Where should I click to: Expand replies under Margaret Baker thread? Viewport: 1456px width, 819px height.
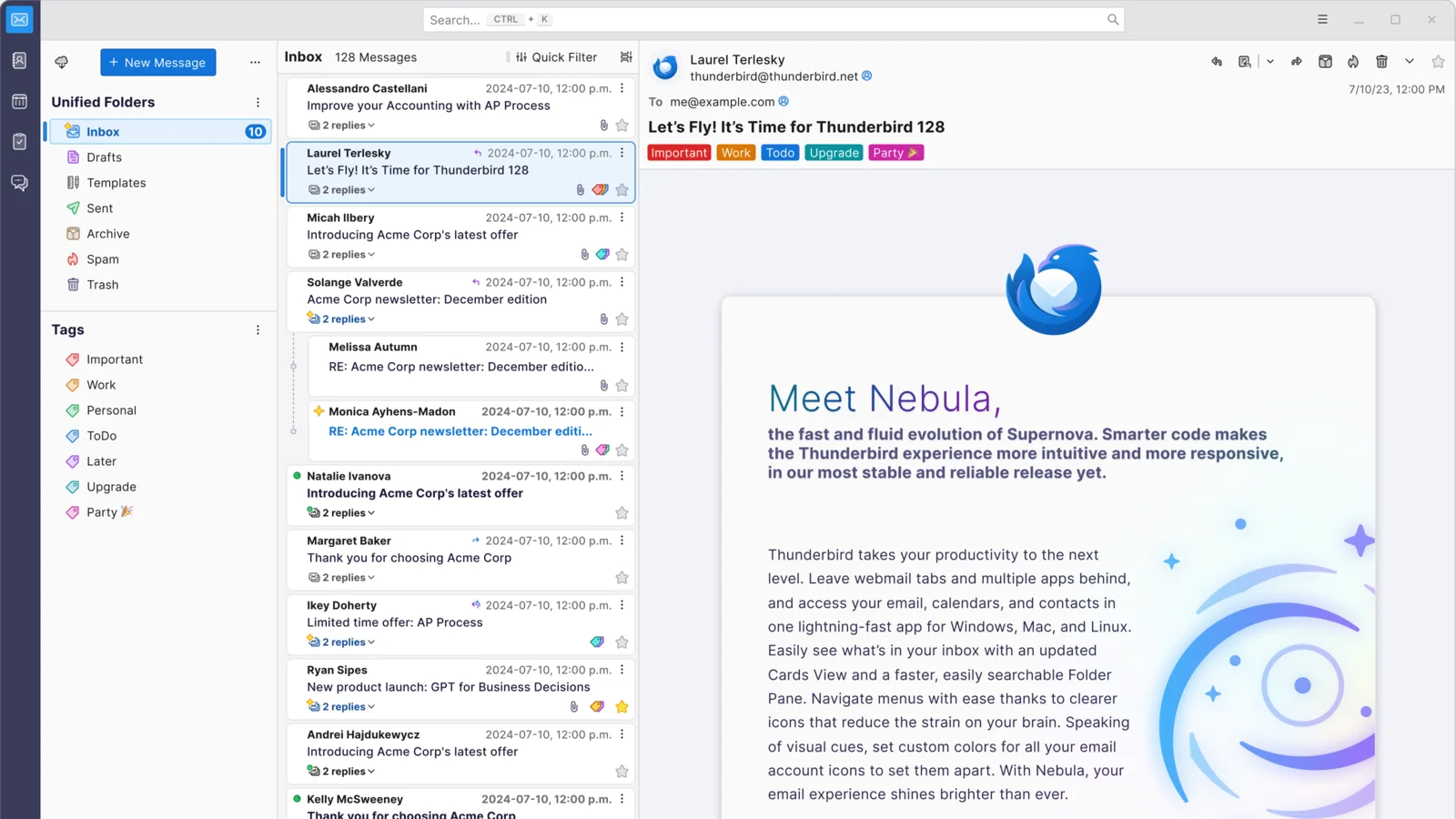coord(342,578)
